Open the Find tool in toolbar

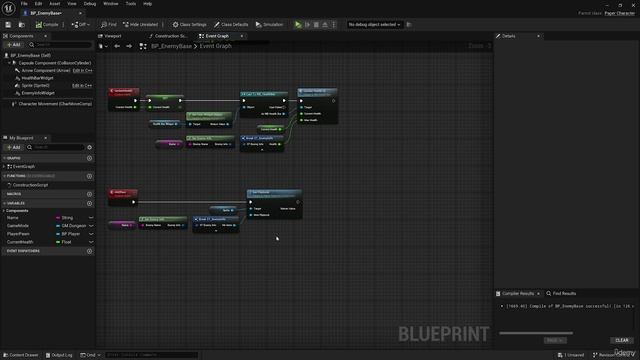tap(109, 25)
